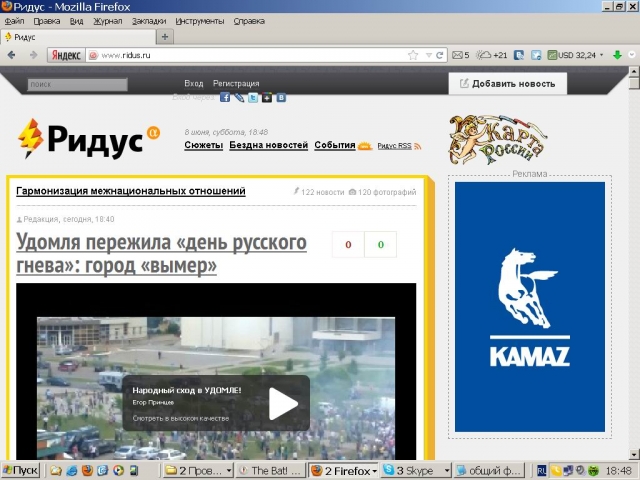Open the Firefox taskbar group dropdown
This screenshot has height=480, width=640.
[x=375, y=470]
